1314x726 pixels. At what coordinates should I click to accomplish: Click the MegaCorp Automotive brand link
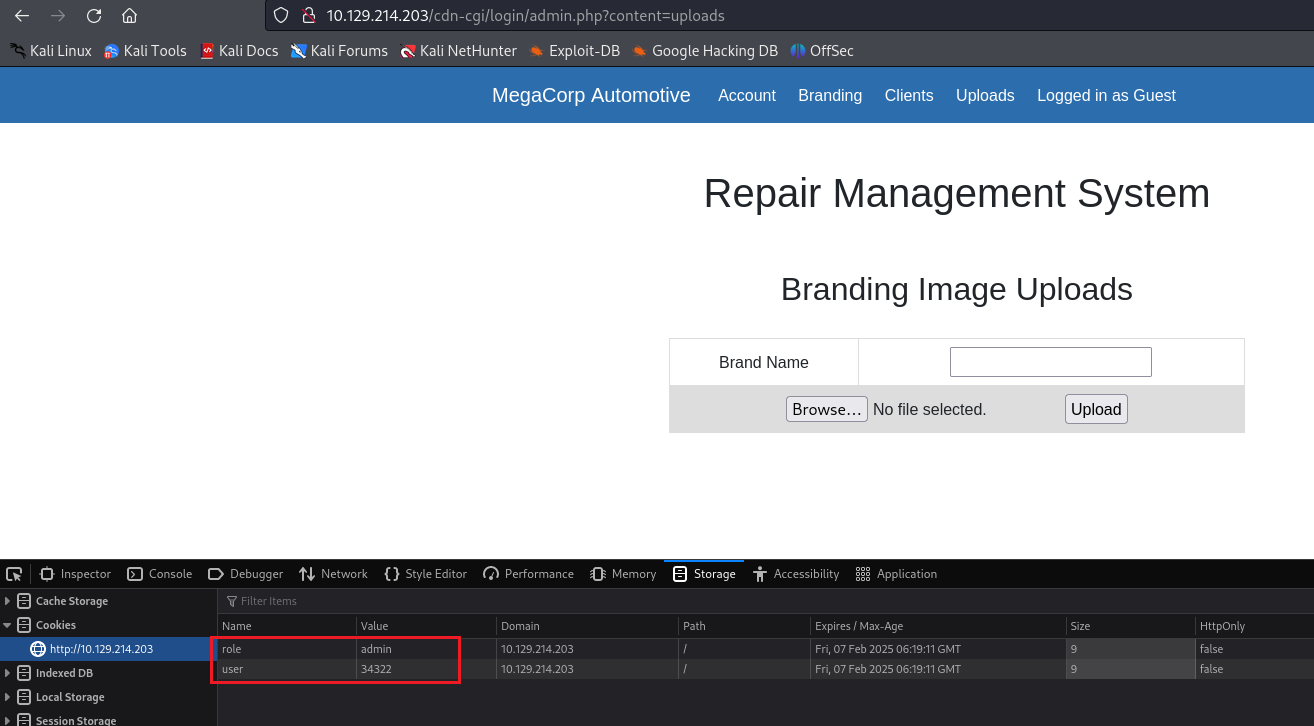(x=591, y=95)
